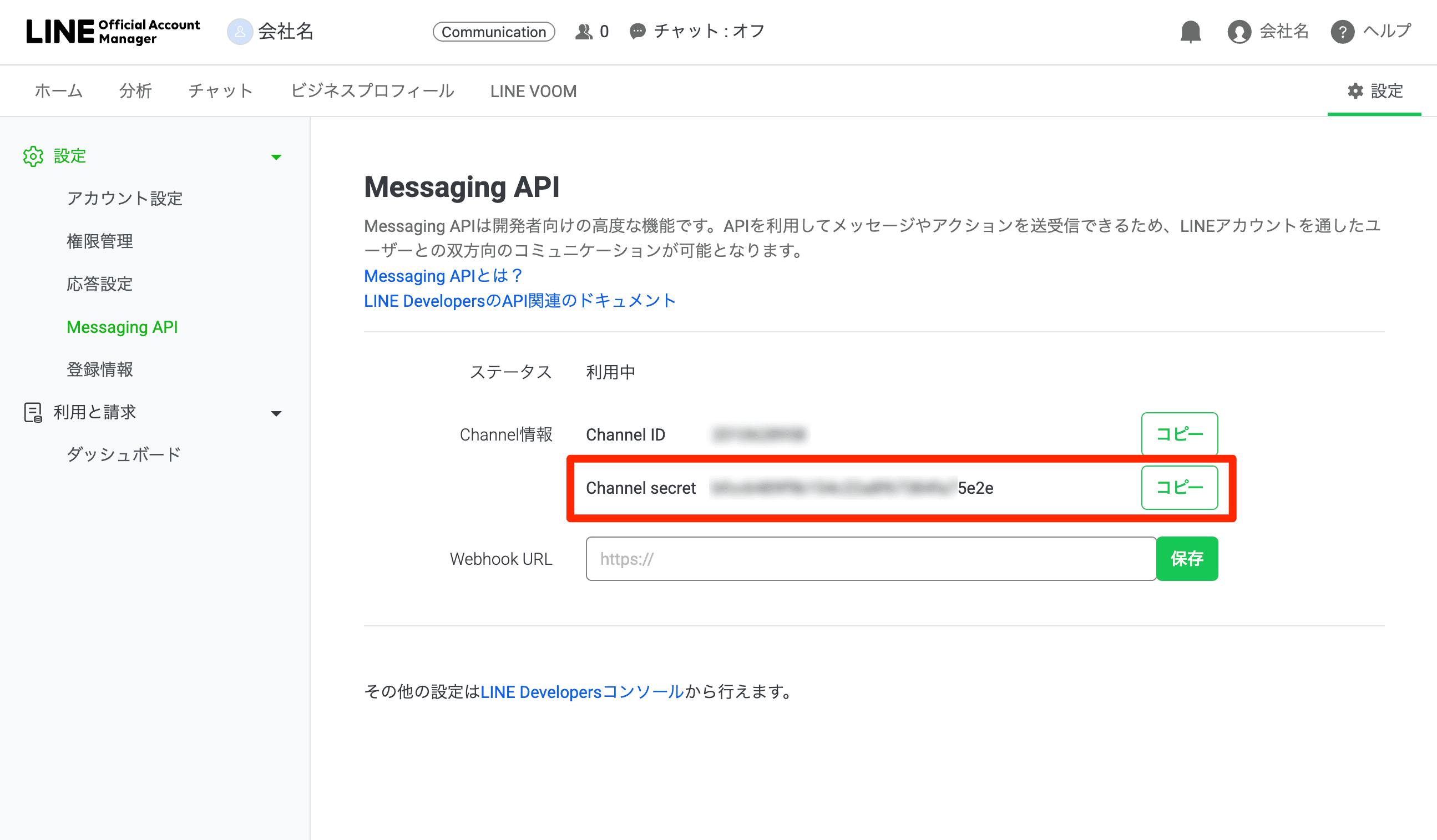
Task: Open 権限管理 in sidebar
Action: click(100, 241)
